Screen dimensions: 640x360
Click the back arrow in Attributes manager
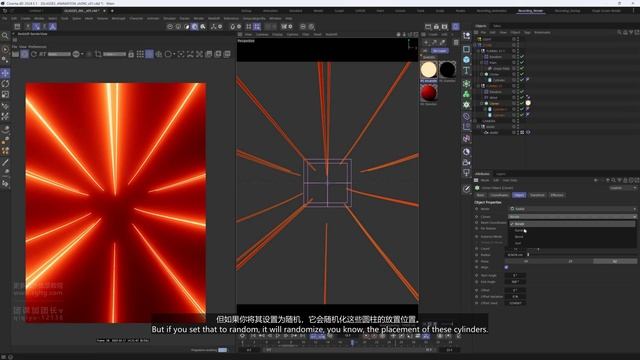point(596,180)
